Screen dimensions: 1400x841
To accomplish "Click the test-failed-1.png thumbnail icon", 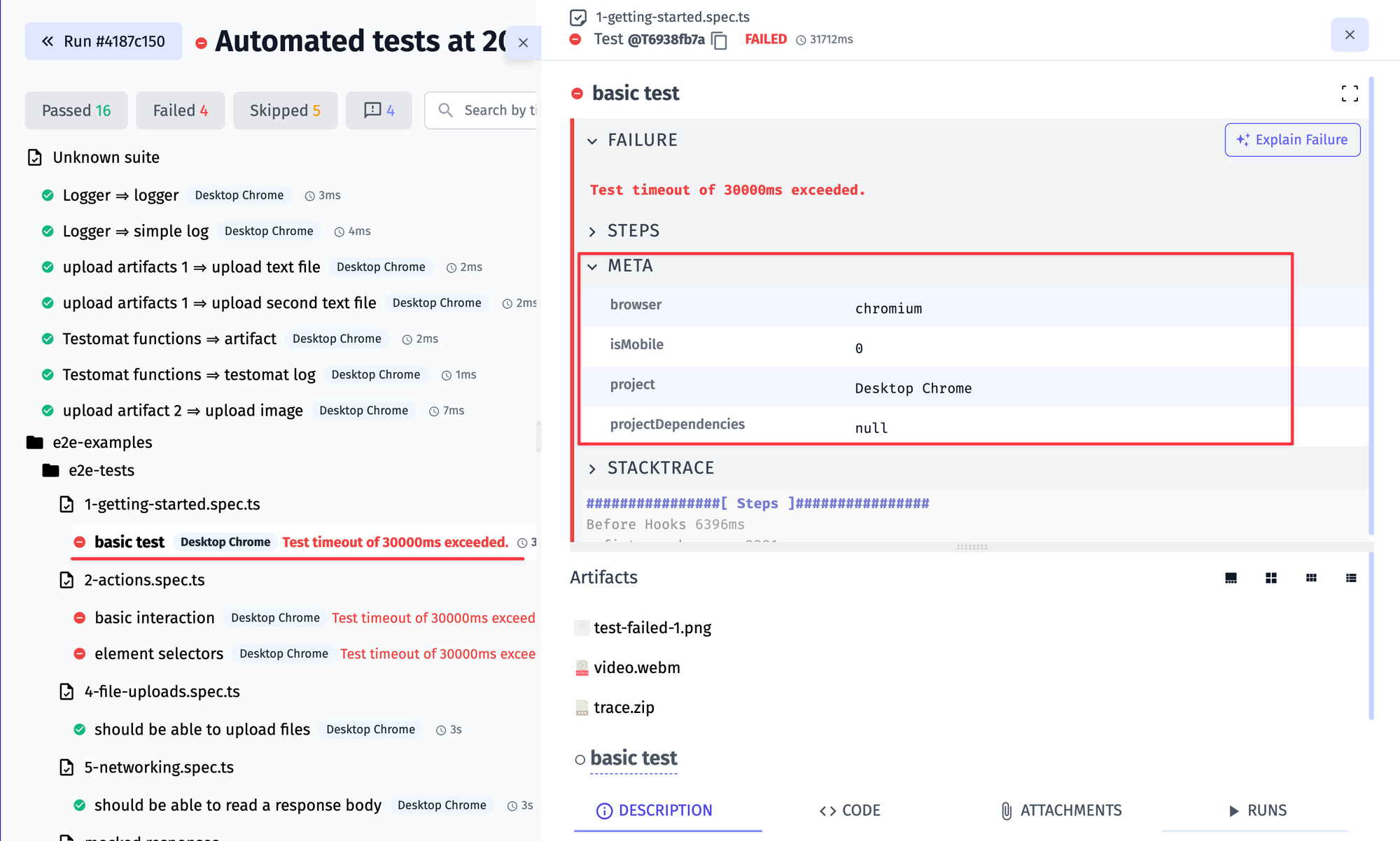I will (582, 628).
